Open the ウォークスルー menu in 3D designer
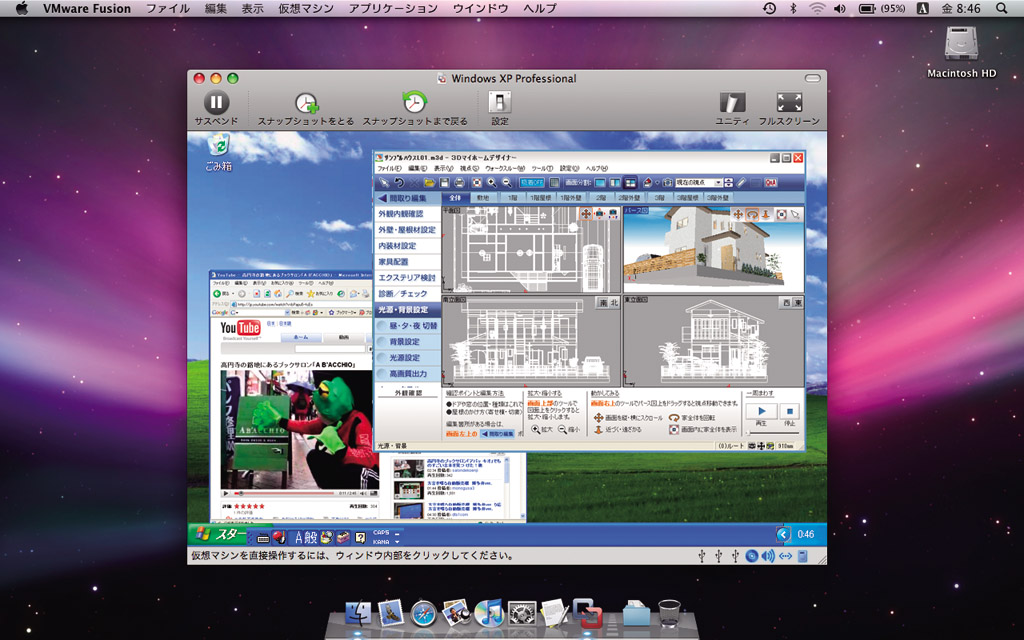Viewport: 1024px width, 640px height. [x=505, y=168]
